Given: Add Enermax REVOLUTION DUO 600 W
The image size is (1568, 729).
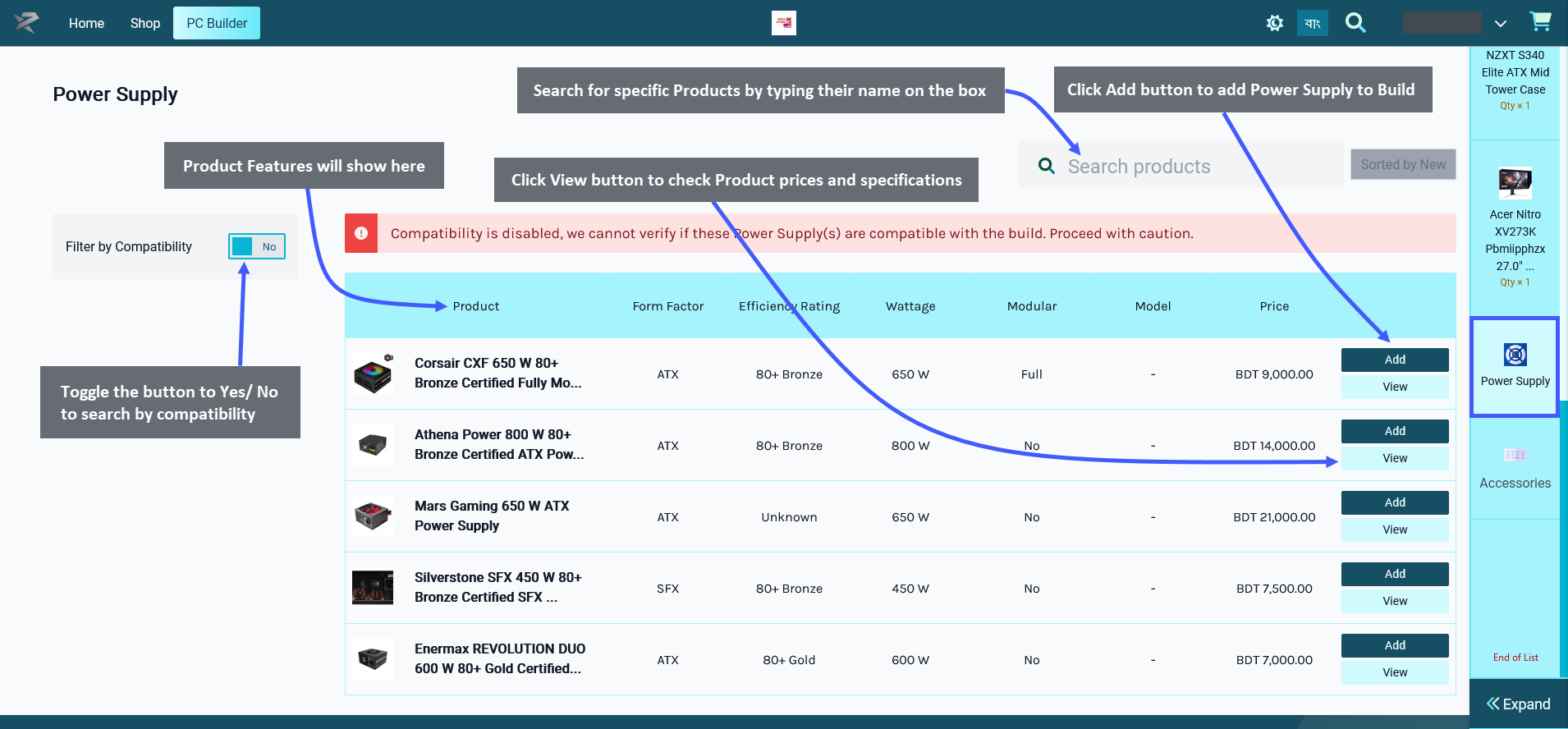Looking at the screenshot, I should pos(1395,645).
